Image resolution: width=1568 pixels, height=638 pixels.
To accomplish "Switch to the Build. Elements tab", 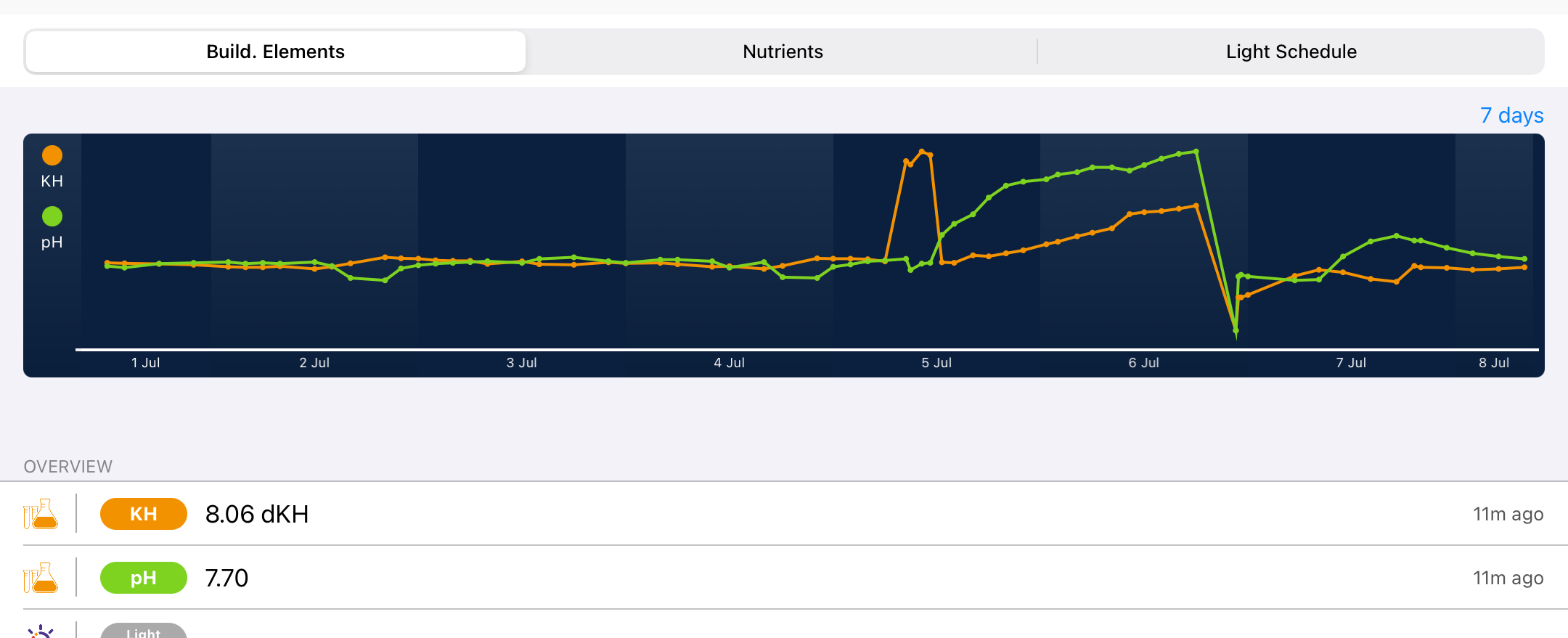I will click(x=275, y=52).
